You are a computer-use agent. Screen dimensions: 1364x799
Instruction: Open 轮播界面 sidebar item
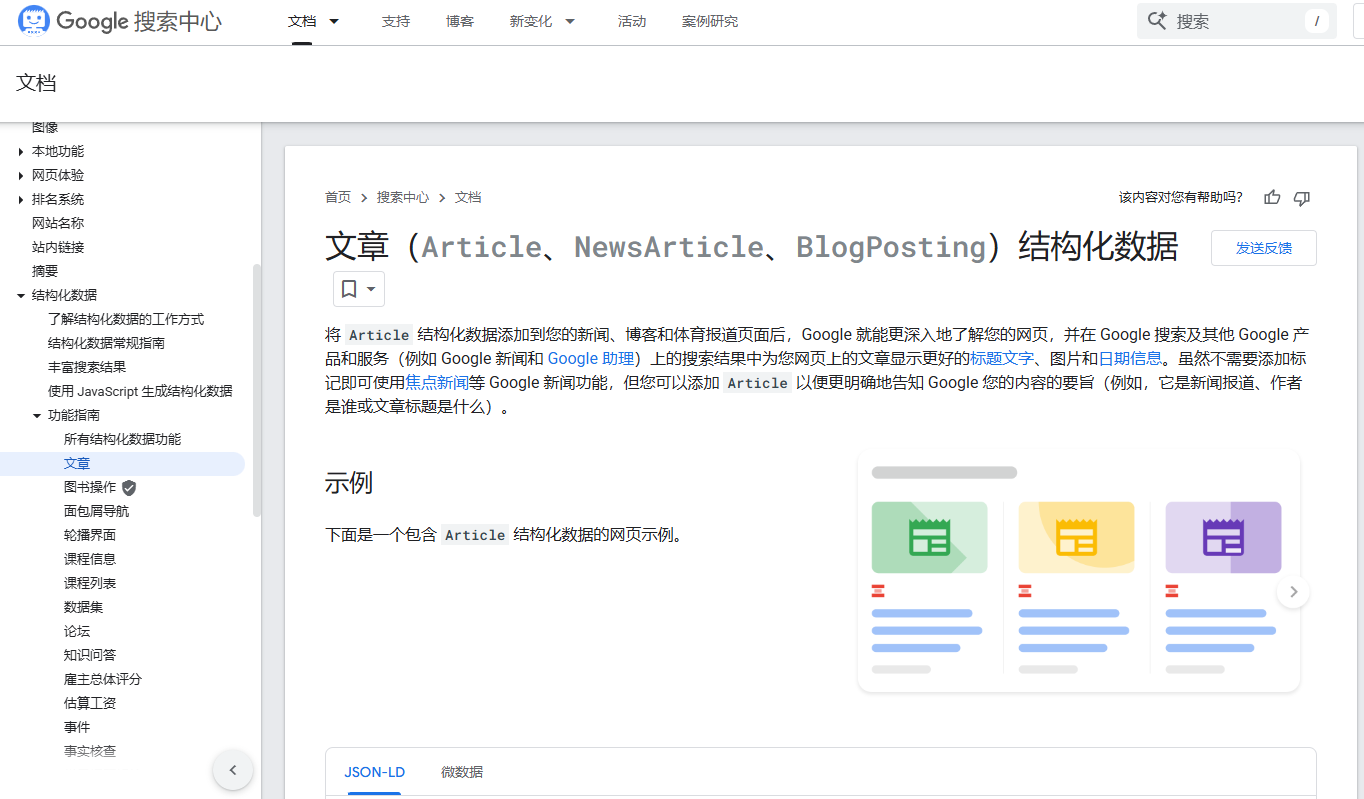point(90,536)
